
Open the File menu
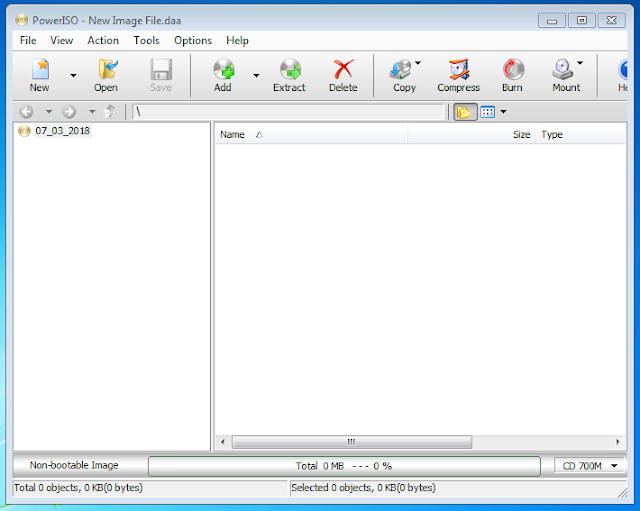[x=28, y=40]
